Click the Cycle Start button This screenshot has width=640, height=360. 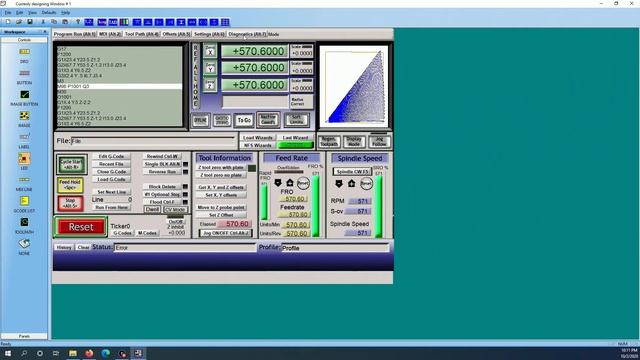pyautogui.click(x=71, y=164)
